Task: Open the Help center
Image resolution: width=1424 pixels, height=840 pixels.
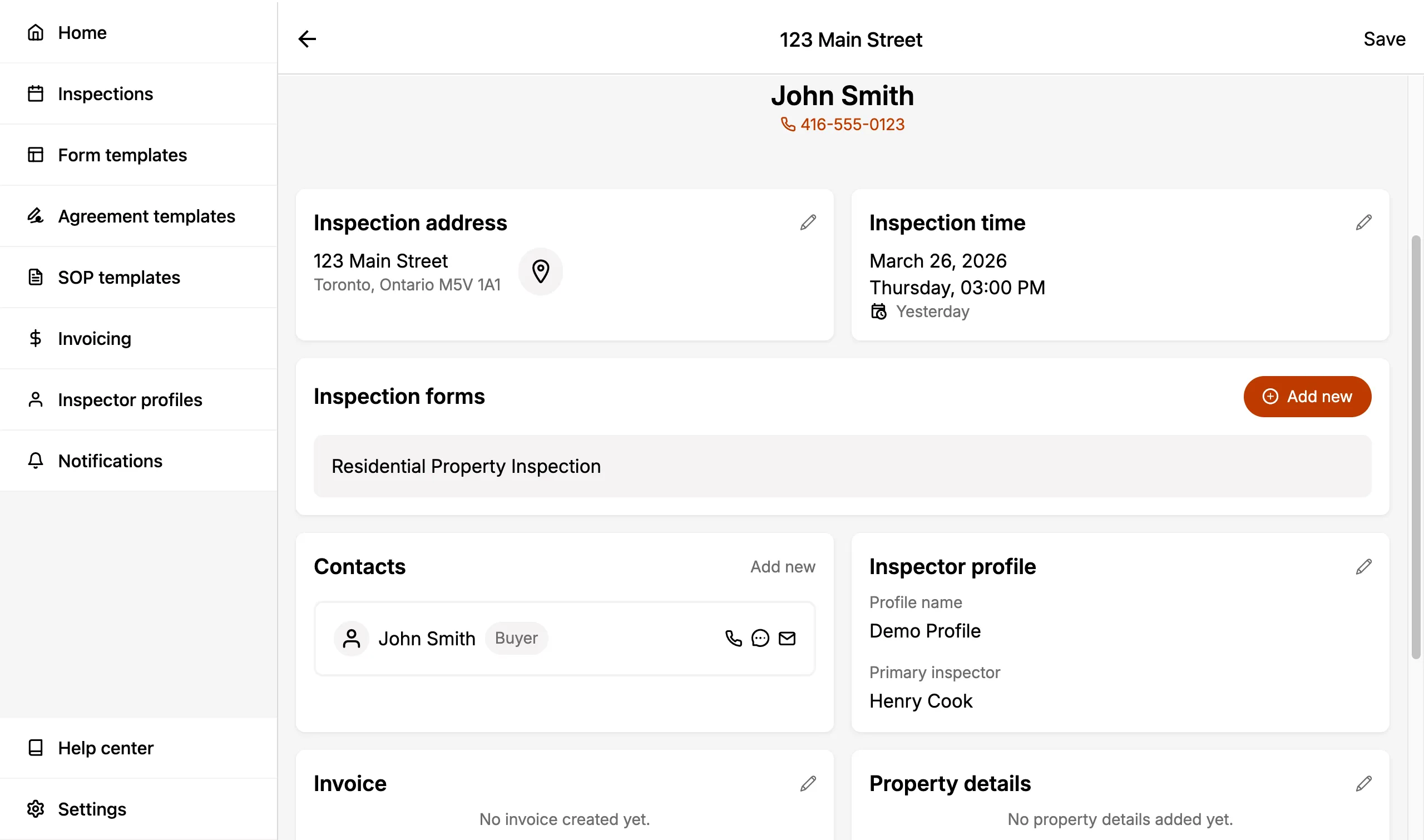Action: coord(139,748)
